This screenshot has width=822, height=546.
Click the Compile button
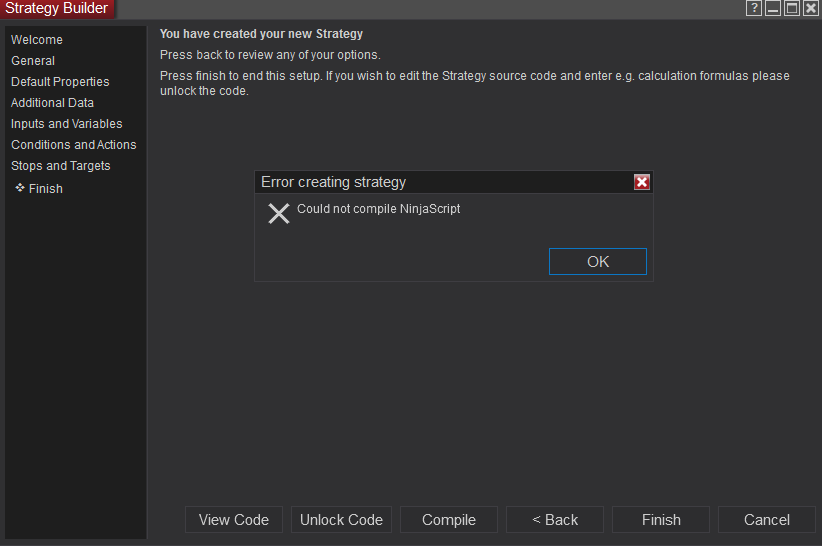click(x=449, y=519)
